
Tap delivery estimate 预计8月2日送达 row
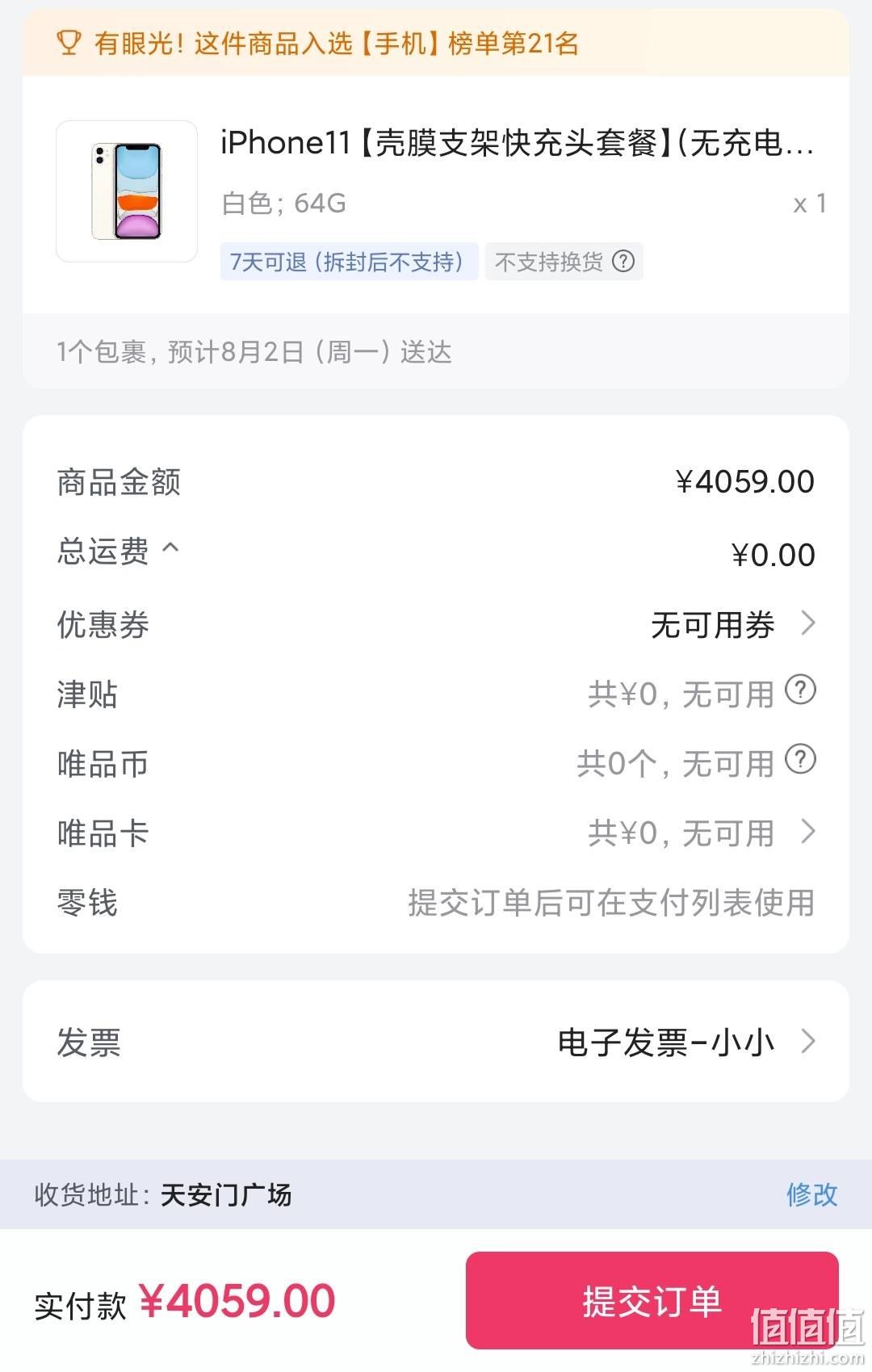(436, 351)
